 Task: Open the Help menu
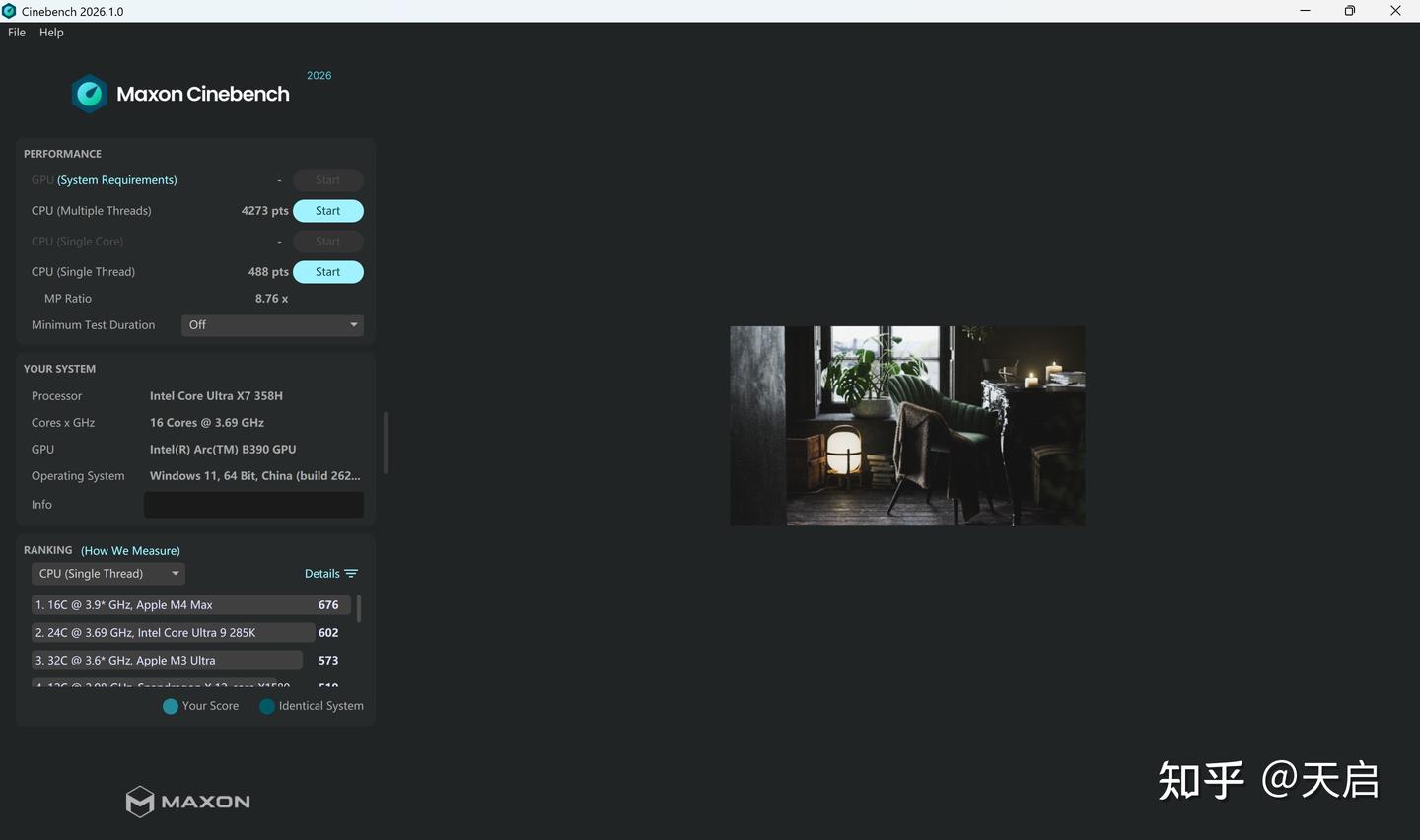[51, 33]
